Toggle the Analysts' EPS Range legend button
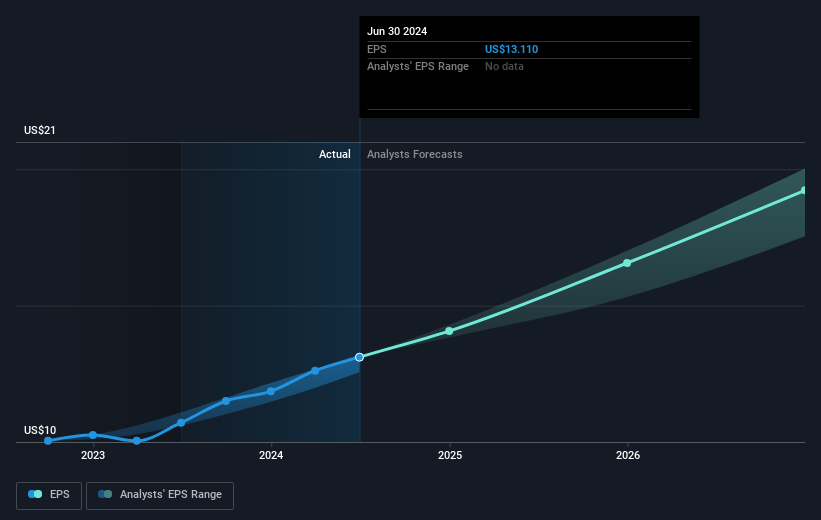The width and height of the screenshot is (821, 520). click(160, 495)
